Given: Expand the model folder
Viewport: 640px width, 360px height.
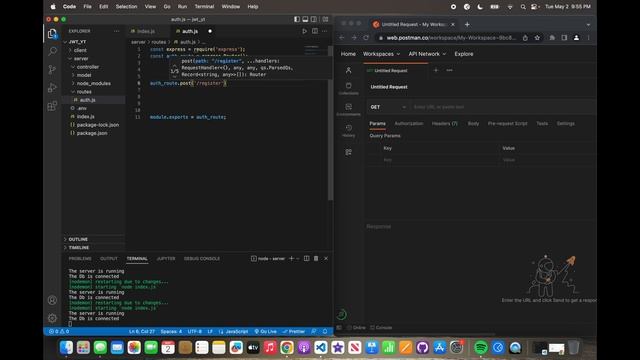Looking at the screenshot, I should (84, 75).
